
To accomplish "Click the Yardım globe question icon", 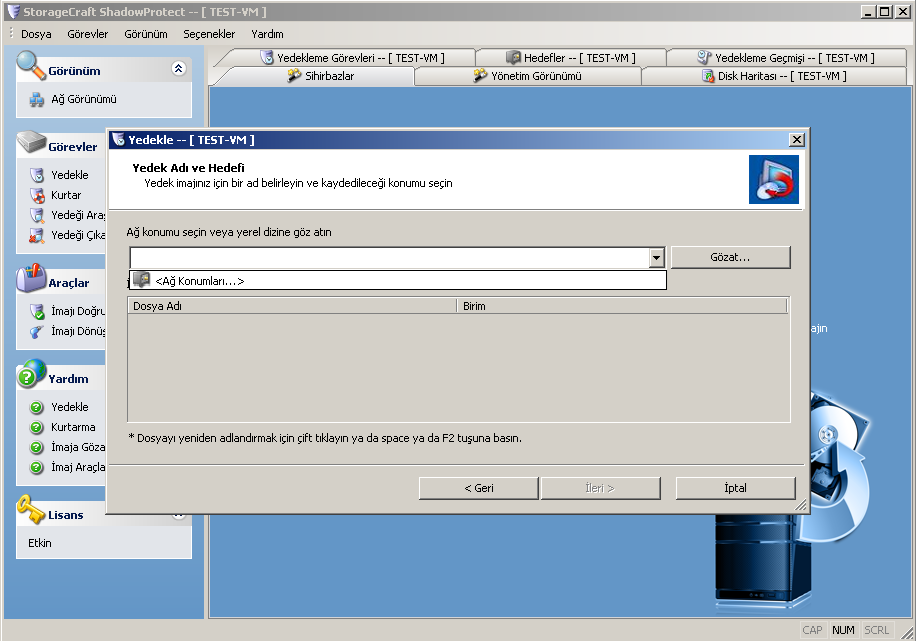I will tap(31, 374).
